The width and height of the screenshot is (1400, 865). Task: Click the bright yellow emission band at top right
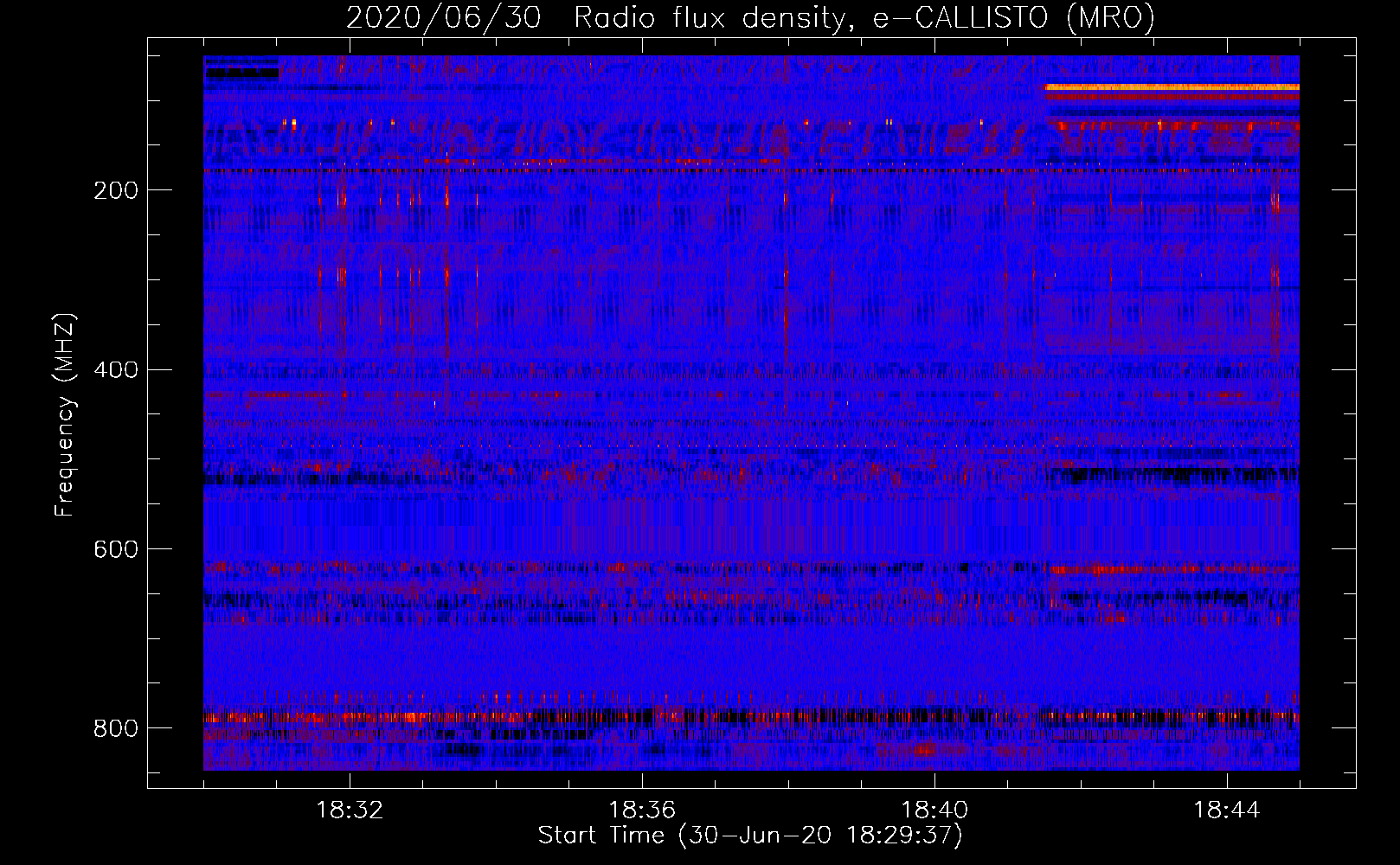(x=1172, y=87)
